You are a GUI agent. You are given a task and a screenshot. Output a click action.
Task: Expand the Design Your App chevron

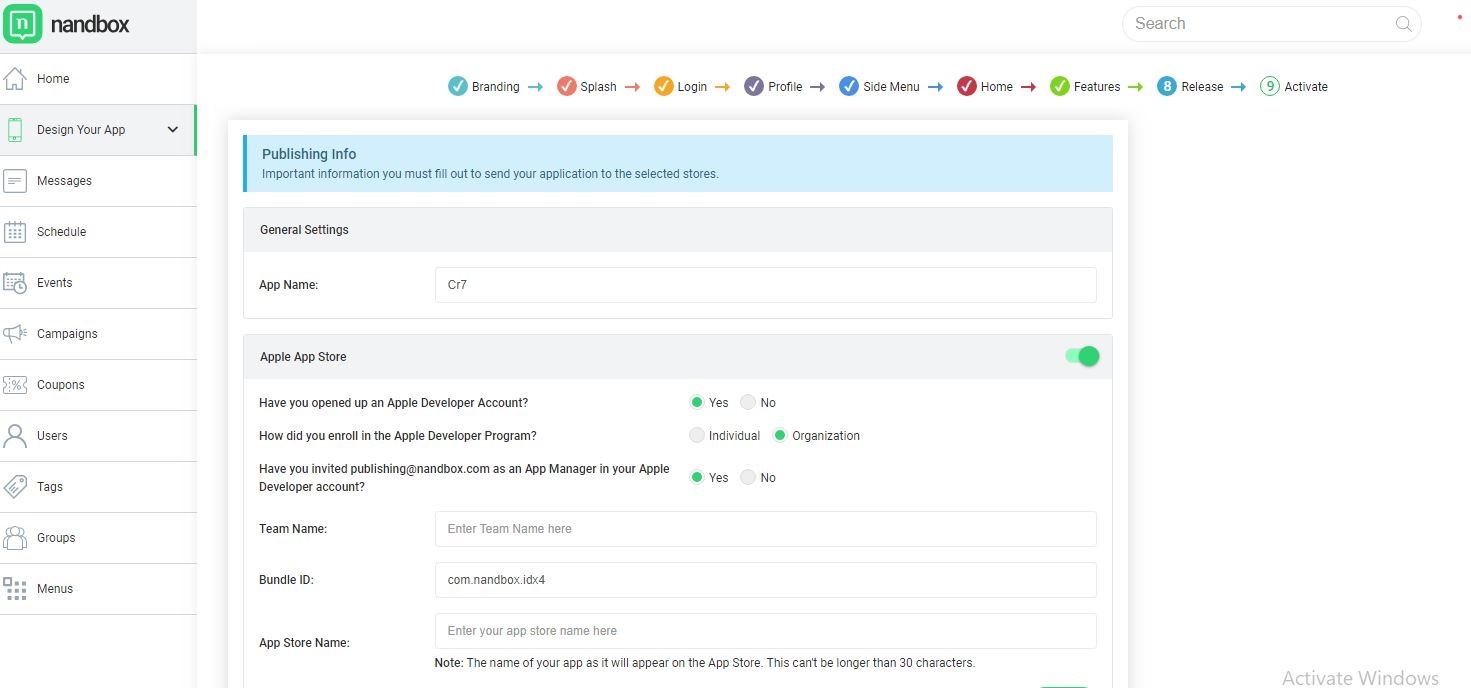(172, 129)
